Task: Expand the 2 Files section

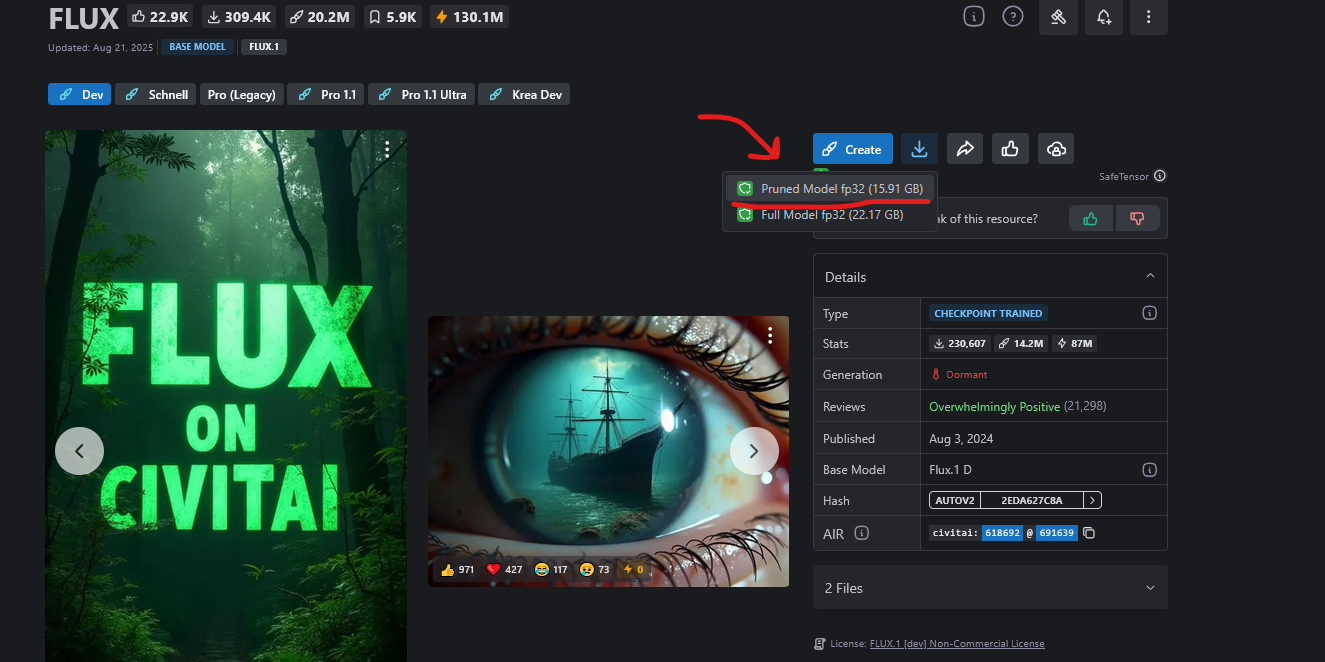Action: coord(990,588)
